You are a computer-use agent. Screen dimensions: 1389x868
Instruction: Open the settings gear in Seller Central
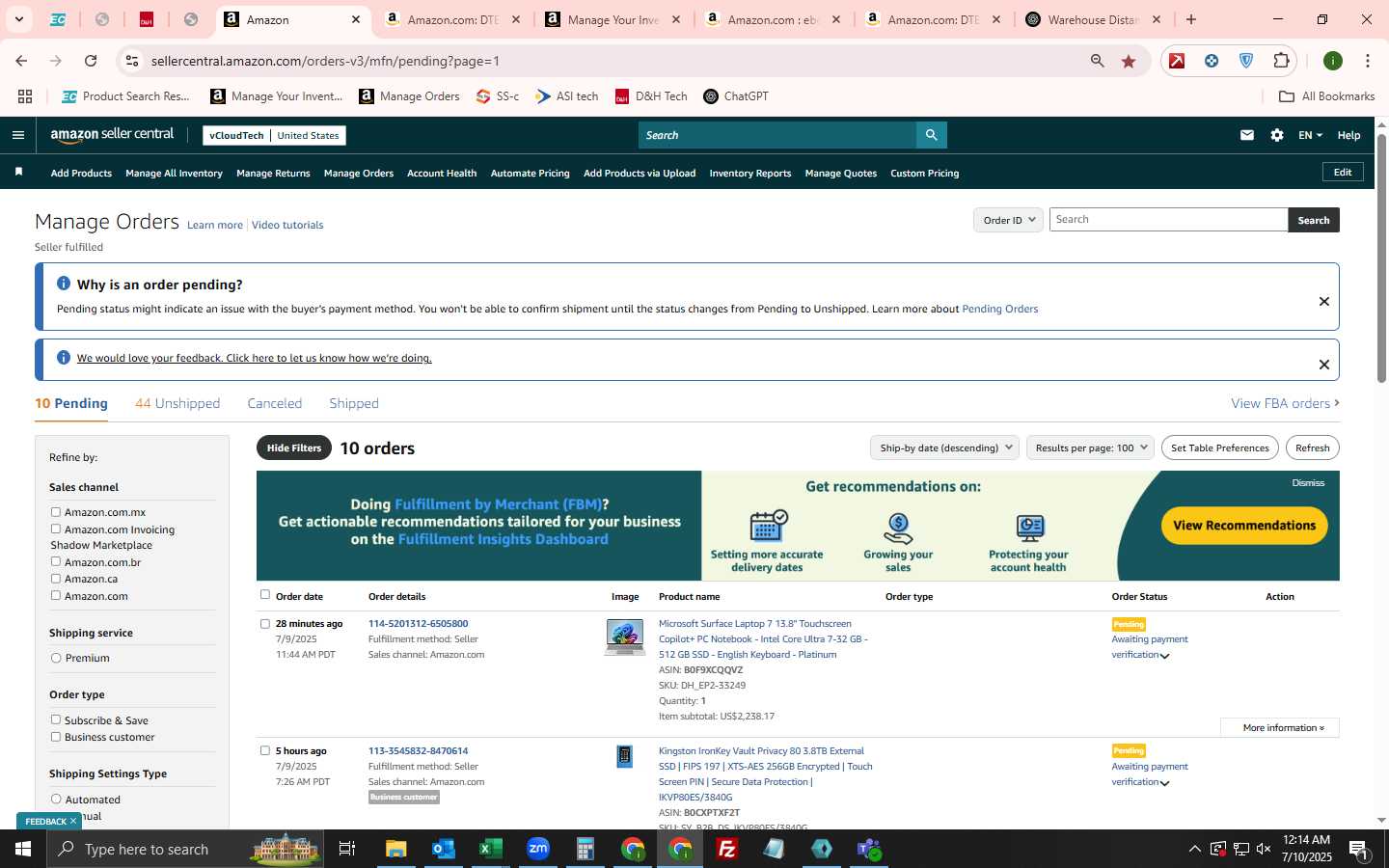coord(1277,135)
